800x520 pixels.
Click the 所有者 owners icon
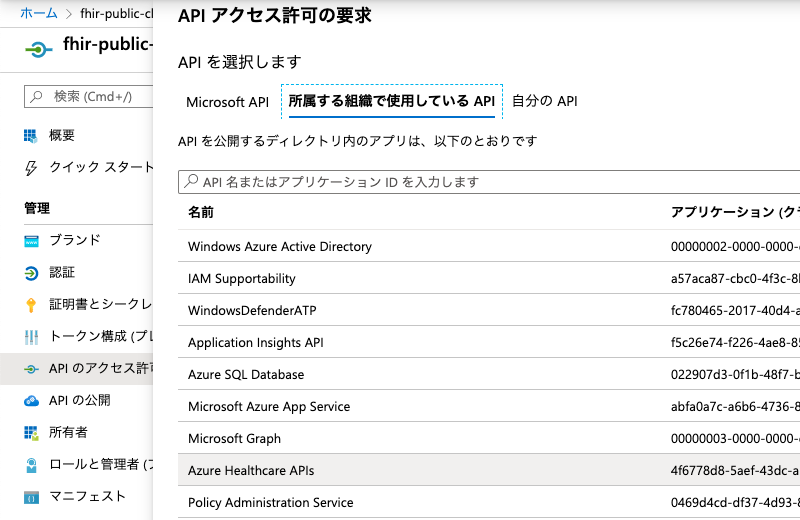(x=31, y=433)
